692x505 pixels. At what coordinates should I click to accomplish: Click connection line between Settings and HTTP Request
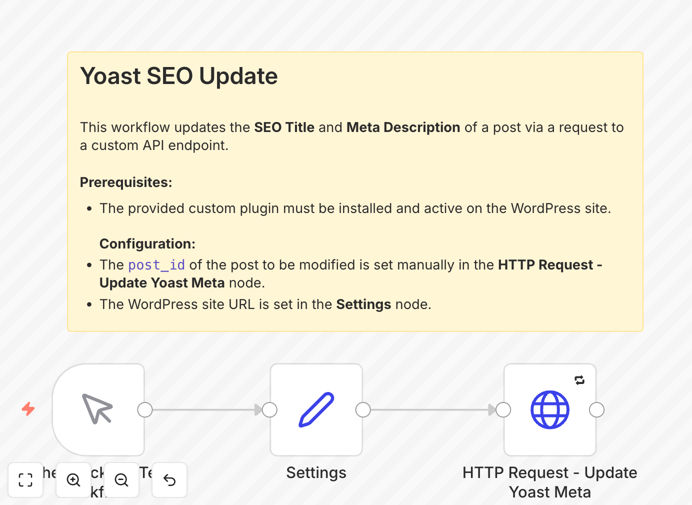433,410
